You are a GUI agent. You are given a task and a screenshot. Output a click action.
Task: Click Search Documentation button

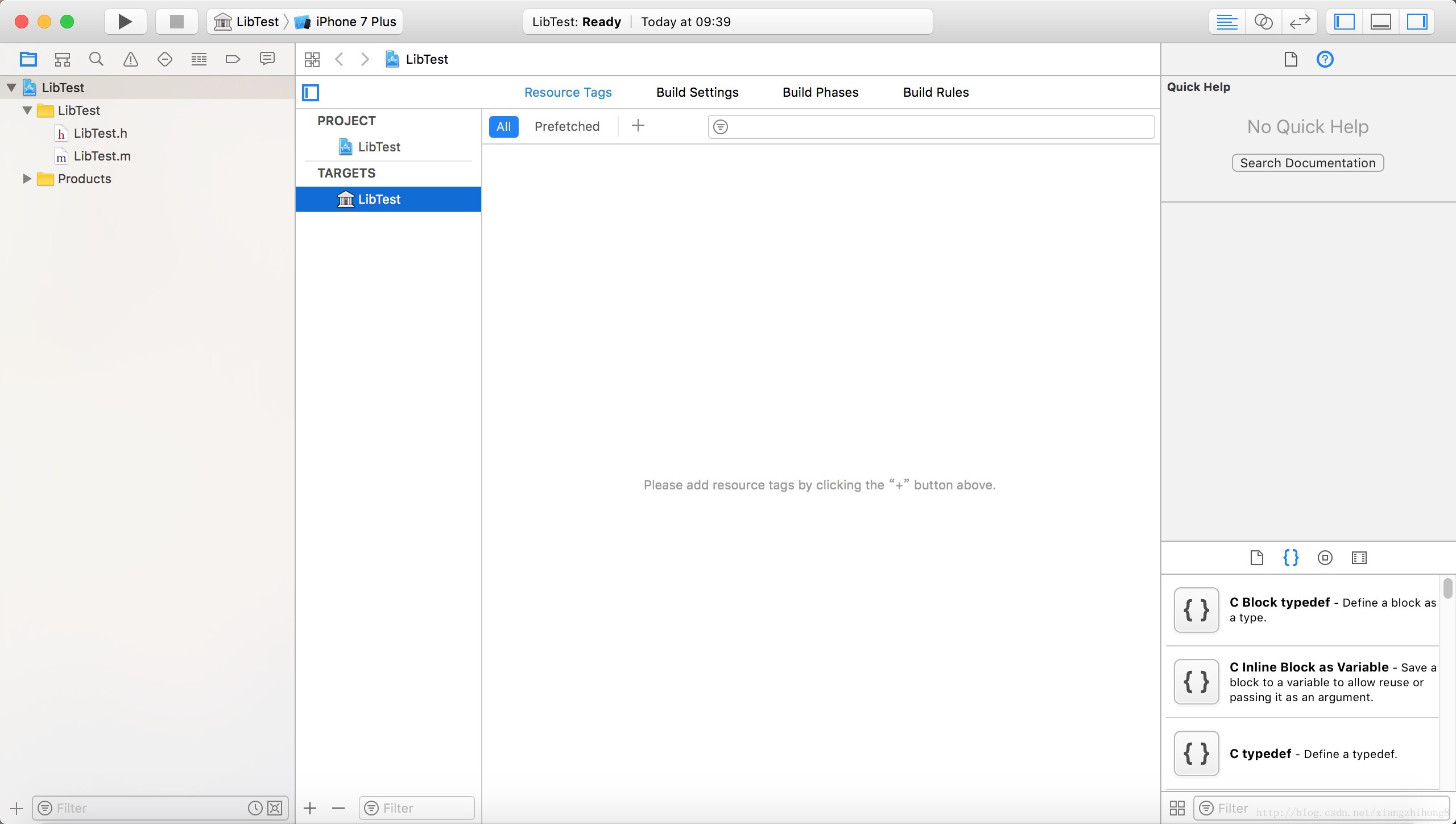[1308, 163]
